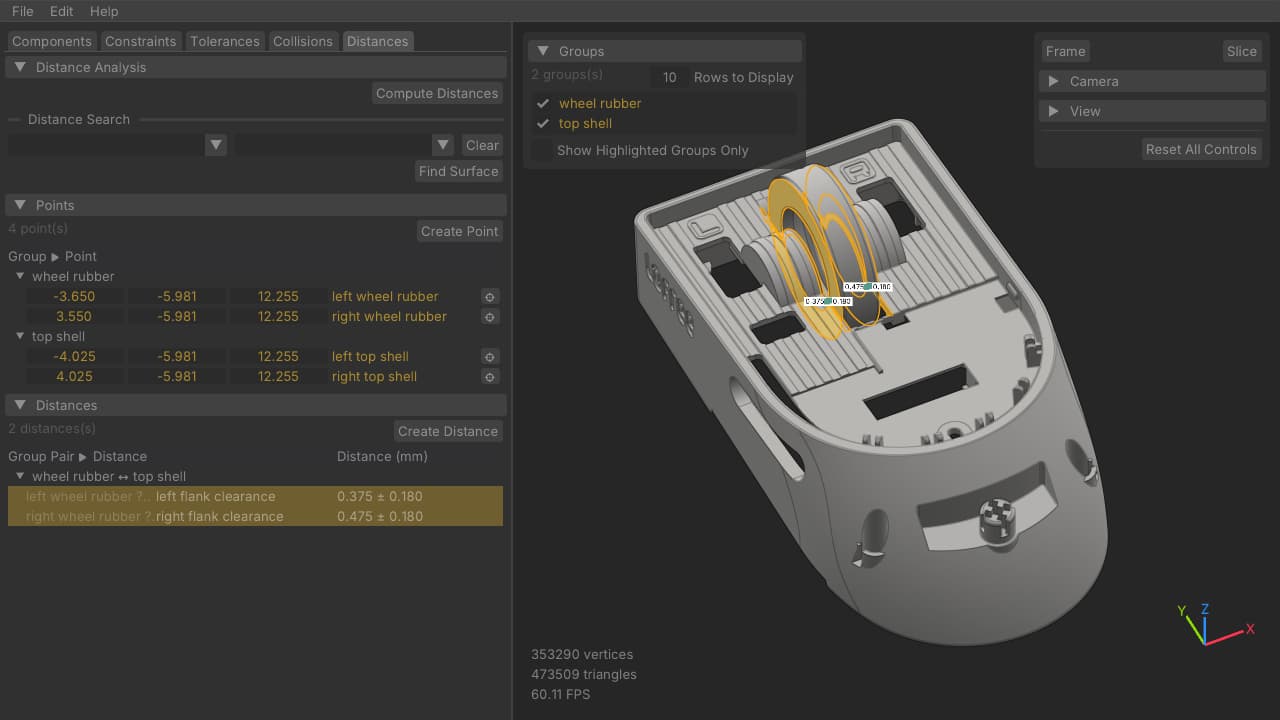Click the right top shell X value 4.025

coord(75,376)
